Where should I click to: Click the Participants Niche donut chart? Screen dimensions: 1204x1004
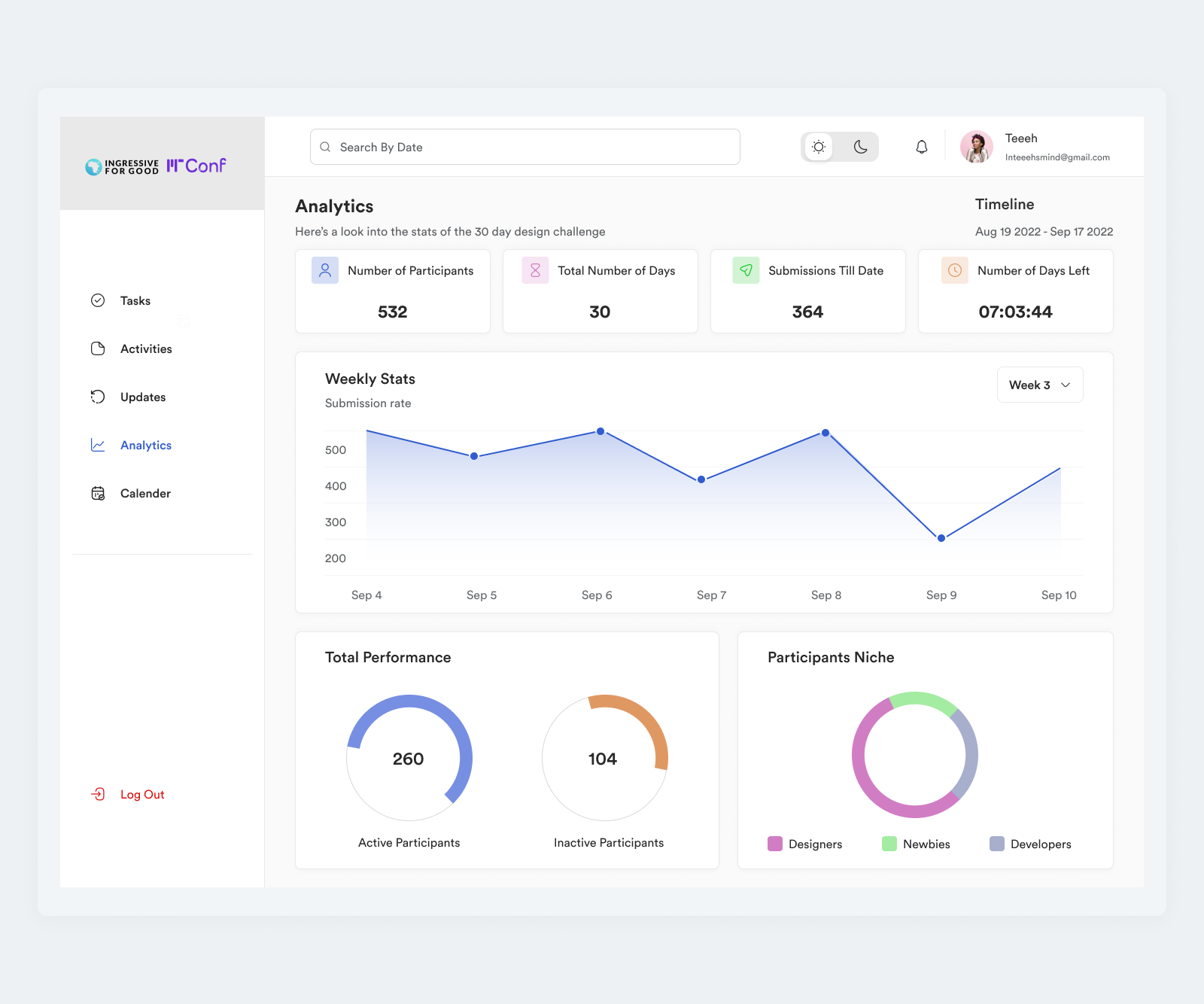tap(915, 755)
